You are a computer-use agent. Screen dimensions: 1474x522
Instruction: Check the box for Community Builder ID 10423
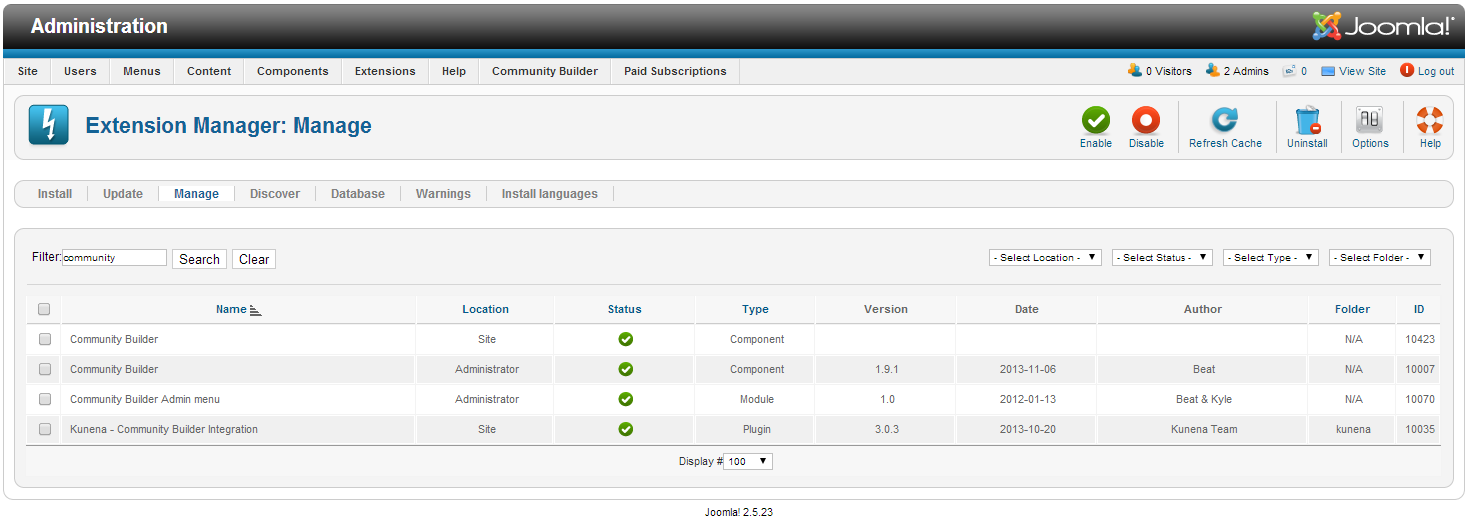click(45, 339)
